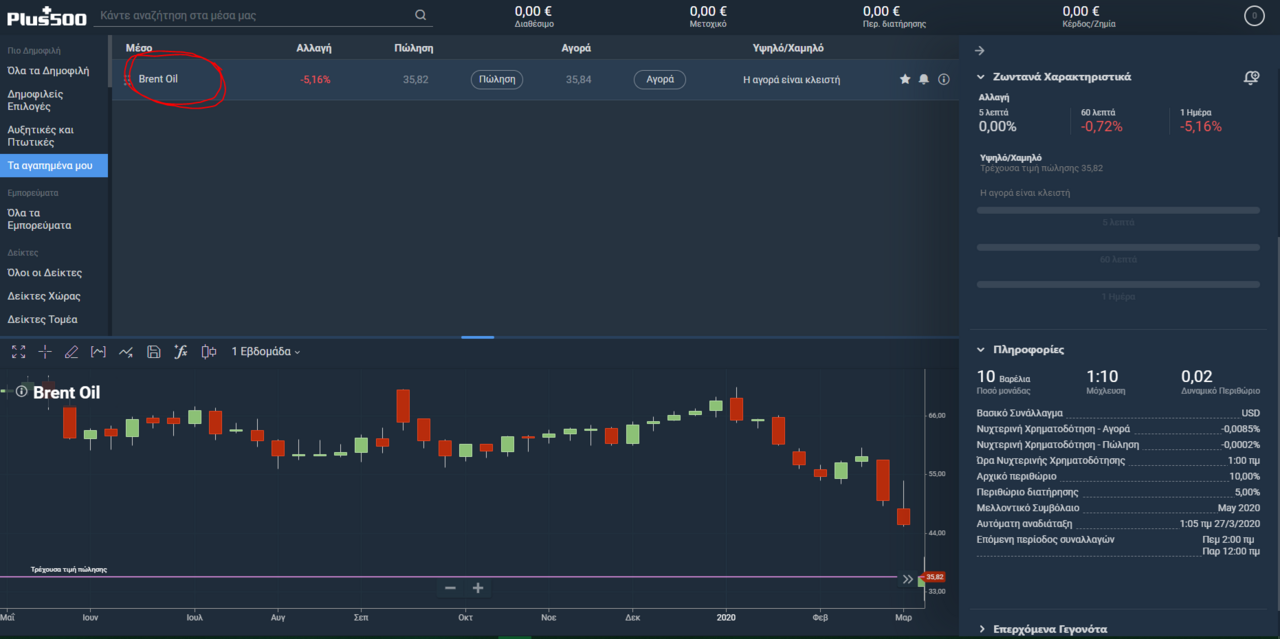Click the Υψηλό/Χαμηλό column header

point(788,48)
